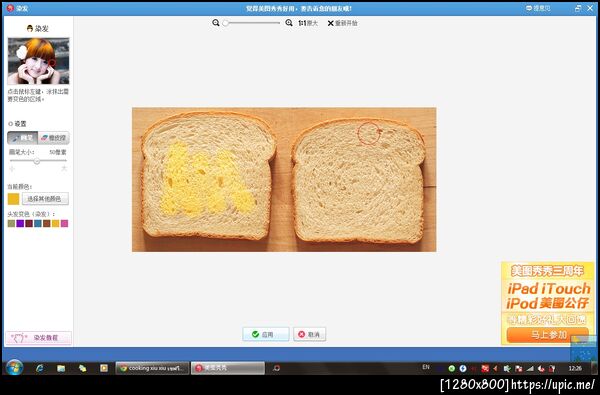This screenshot has width=600, height=395.
Task: Click the zoom in magnifier icon
Action: [x=289, y=23]
